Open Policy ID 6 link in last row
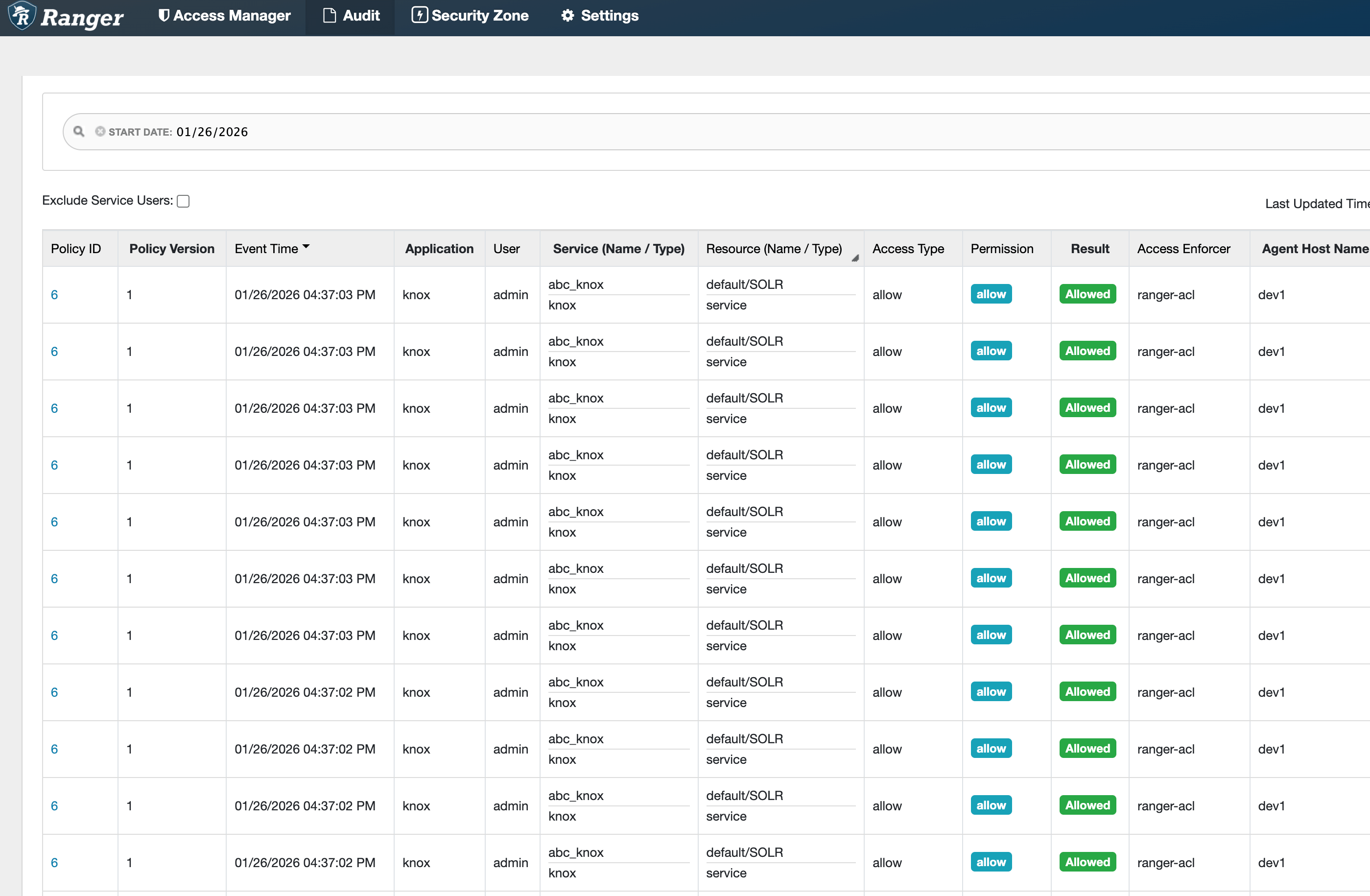The image size is (1370, 896). point(54,863)
